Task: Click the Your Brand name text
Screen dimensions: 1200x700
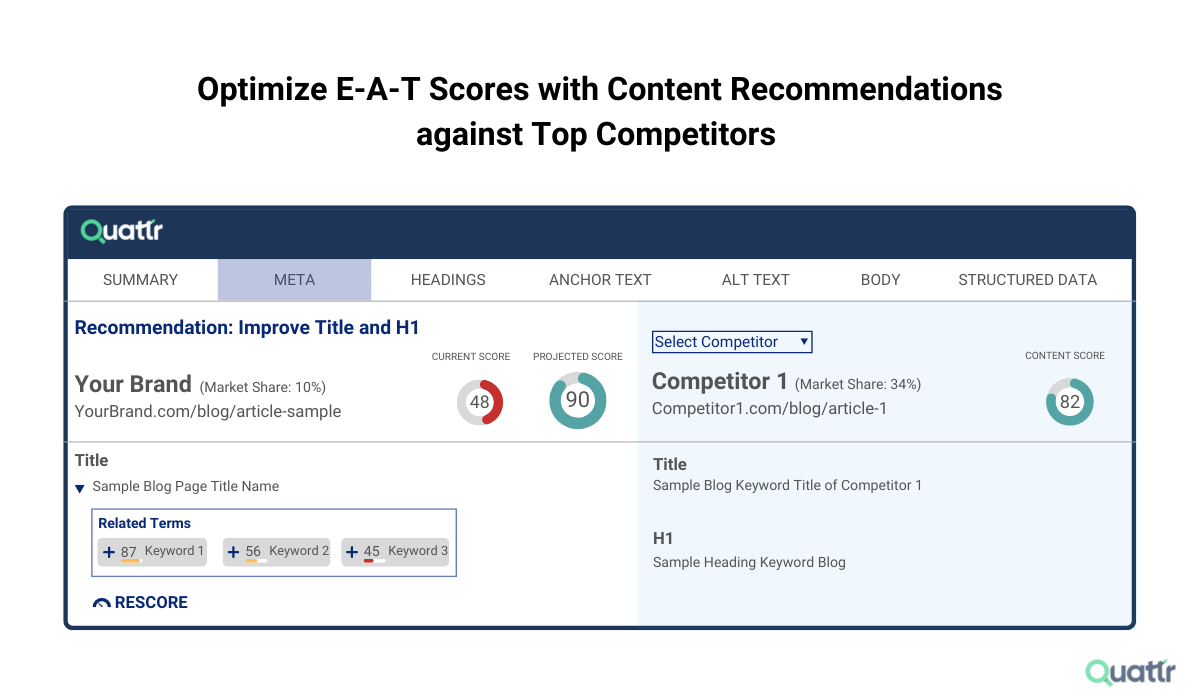Action: click(133, 384)
